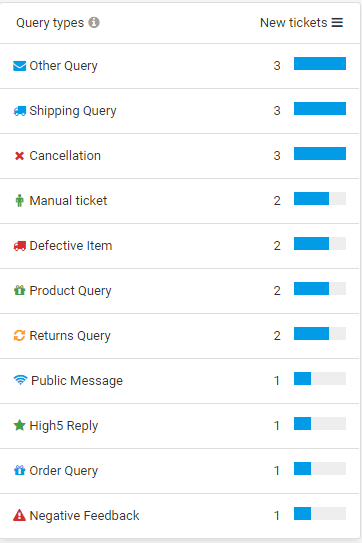Click the Public Message progress bar

(320, 379)
